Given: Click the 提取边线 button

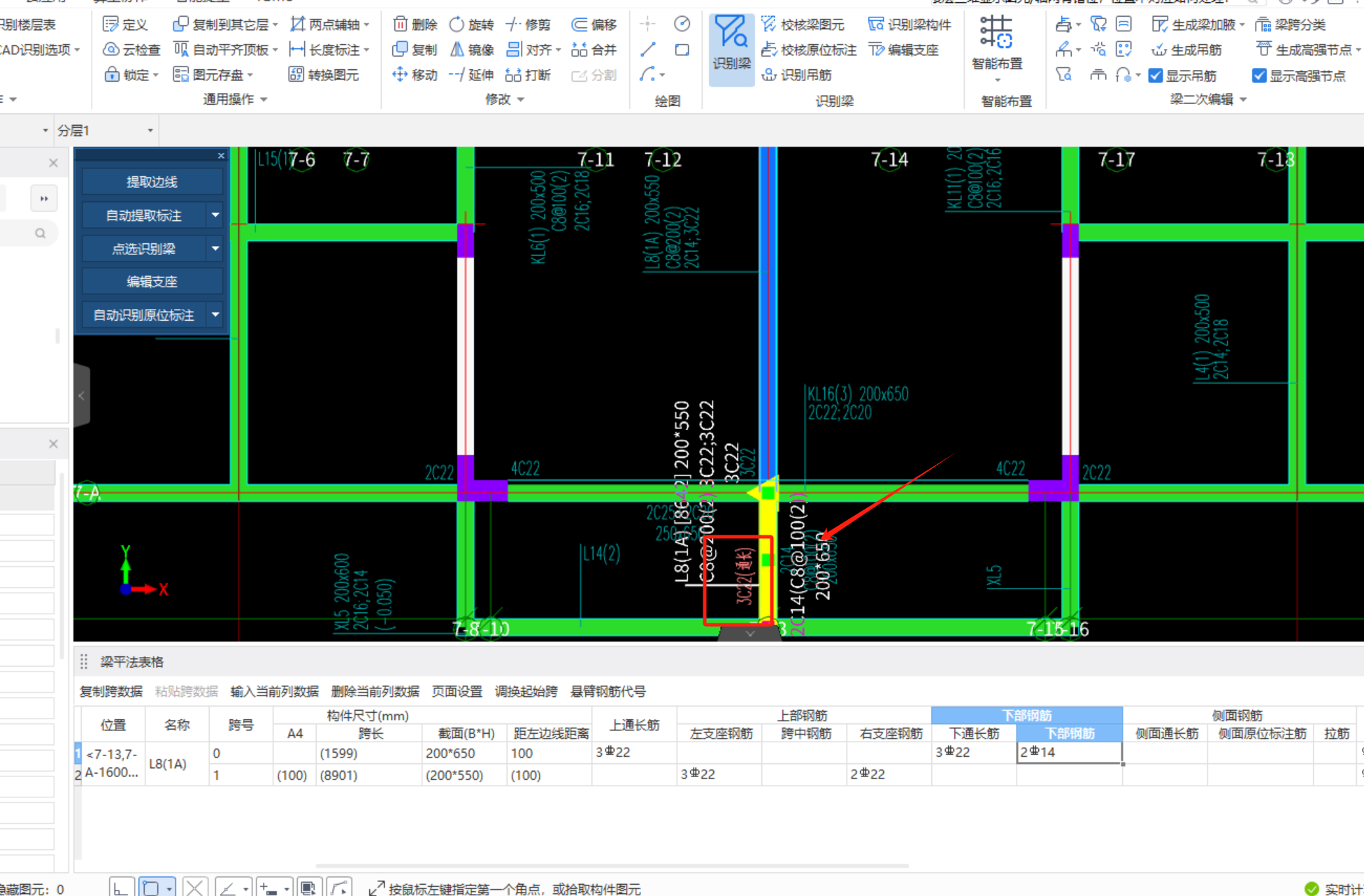Looking at the screenshot, I should (x=152, y=182).
